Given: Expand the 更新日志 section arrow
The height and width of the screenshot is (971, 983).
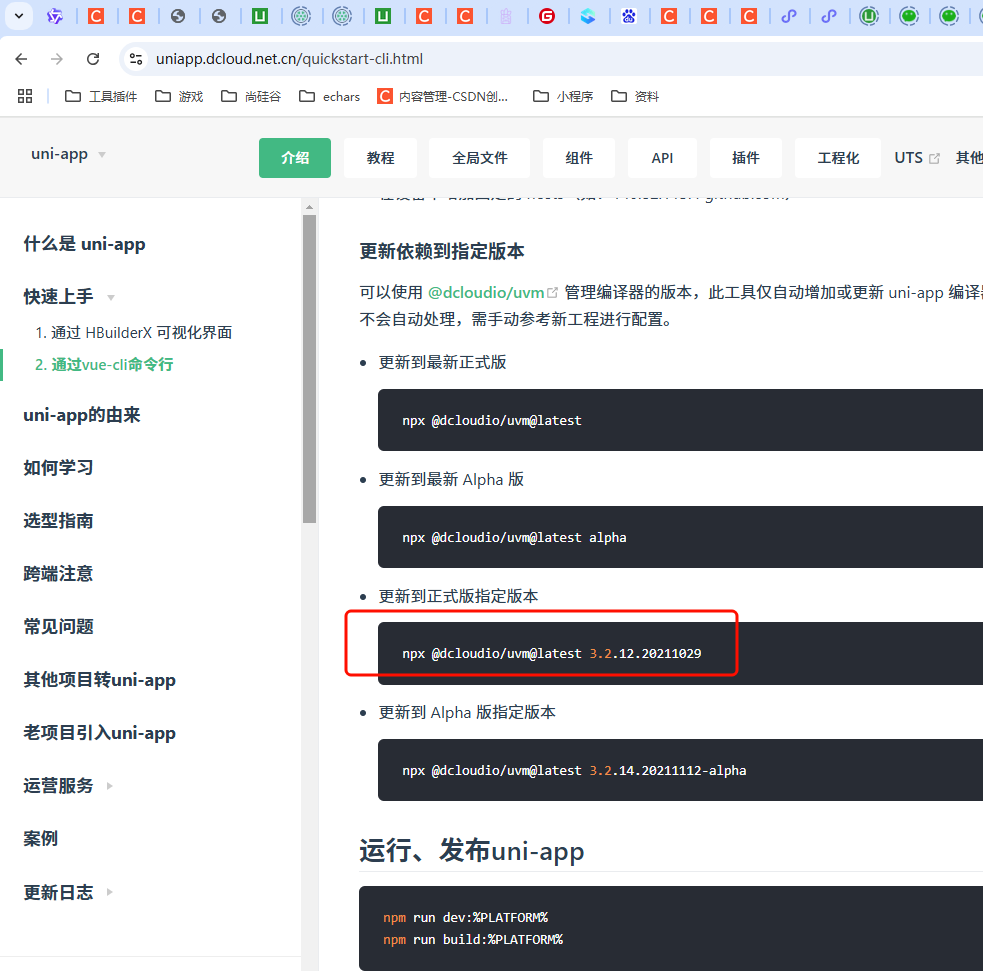Looking at the screenshot, I should (110, 892).
